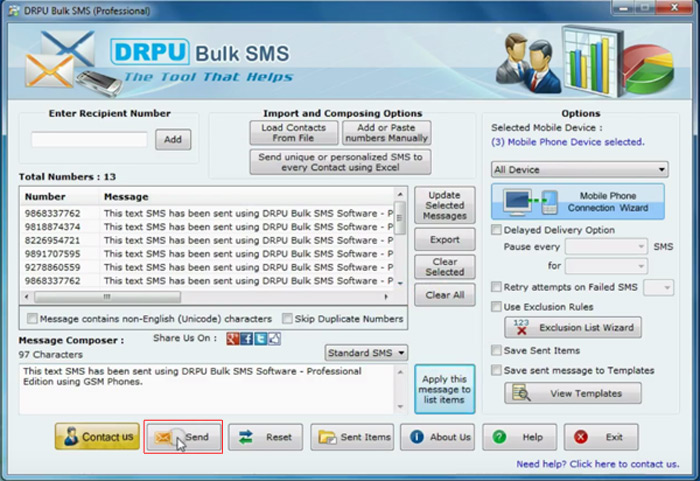
Task: Click contact list scroll down arrow
Action: [400, 283]
